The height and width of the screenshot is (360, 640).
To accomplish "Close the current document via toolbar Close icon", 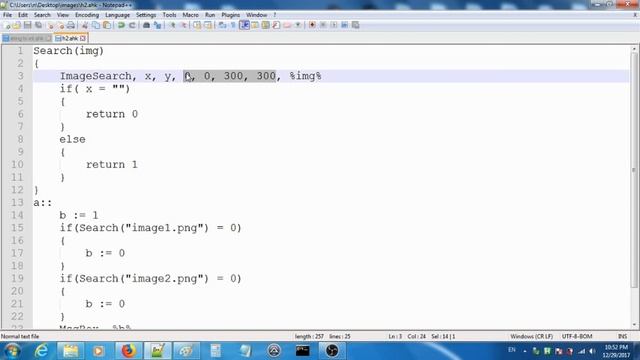I will click(x=50, y=25).
